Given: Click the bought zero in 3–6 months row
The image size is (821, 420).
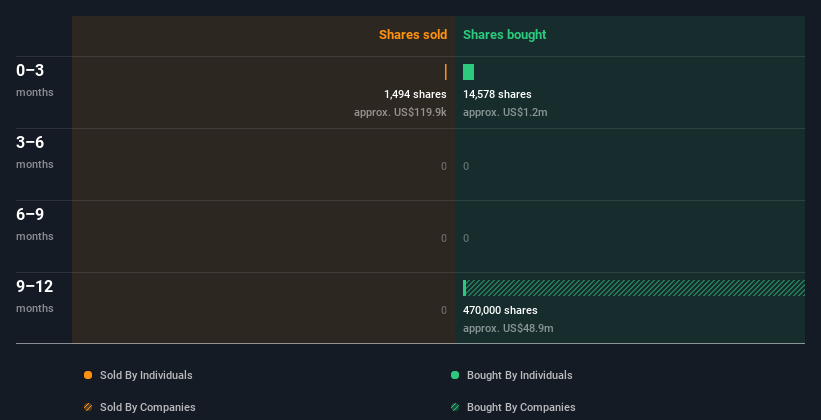Looking at the screenshot, I should [x=466, y=167].
